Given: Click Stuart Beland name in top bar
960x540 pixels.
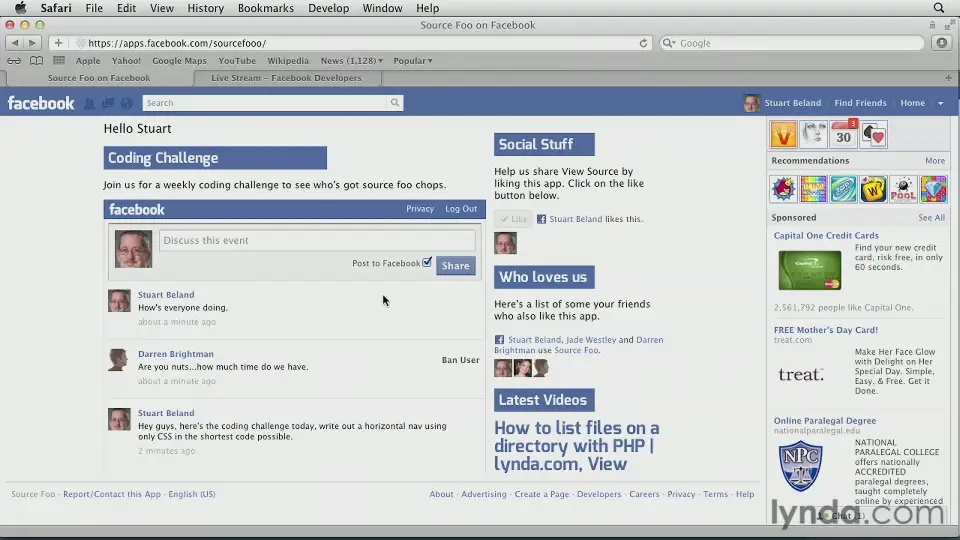Looking at the screenshot, I should (792, 103).
